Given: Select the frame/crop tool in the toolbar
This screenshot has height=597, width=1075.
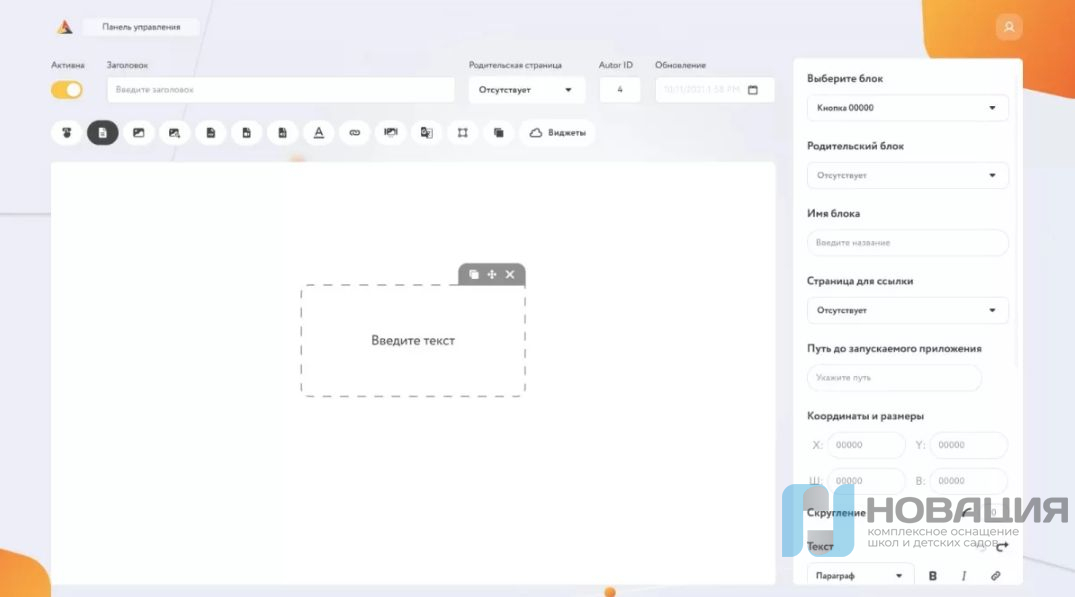Looking at the screenshot, I should pos(462,133).
